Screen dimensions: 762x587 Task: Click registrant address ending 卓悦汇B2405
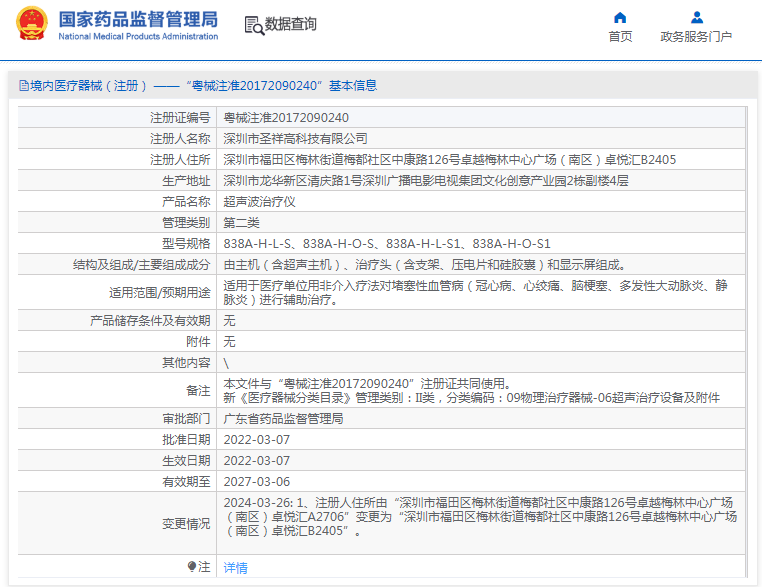pyautogui.click(x=449, y=159)
